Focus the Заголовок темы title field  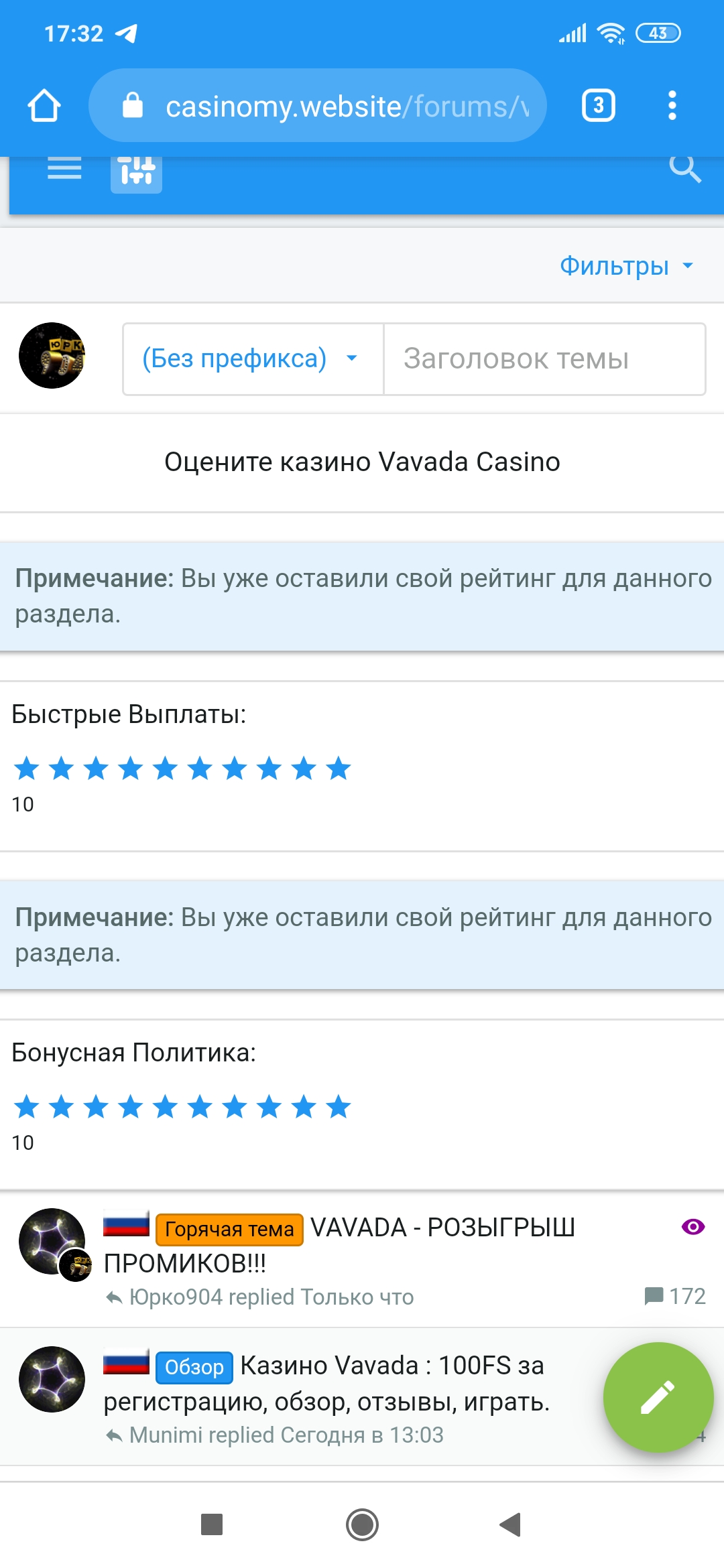coord(544,359)
